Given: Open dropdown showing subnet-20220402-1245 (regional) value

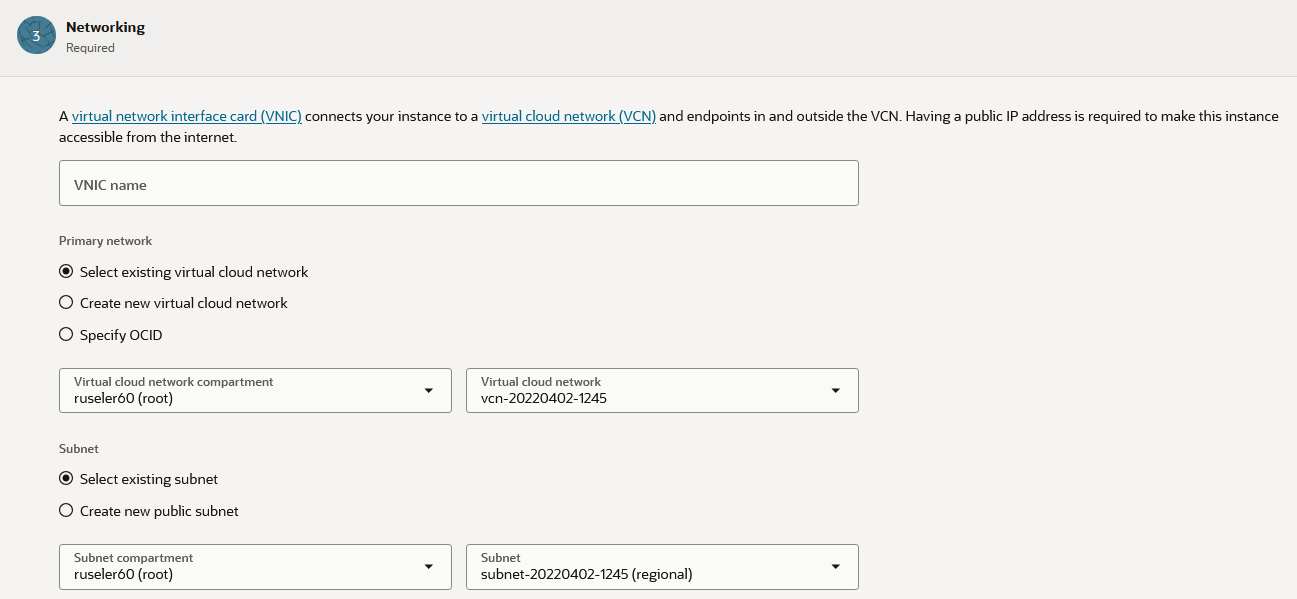Looking at the screenshot, I should tap(650, 573).
